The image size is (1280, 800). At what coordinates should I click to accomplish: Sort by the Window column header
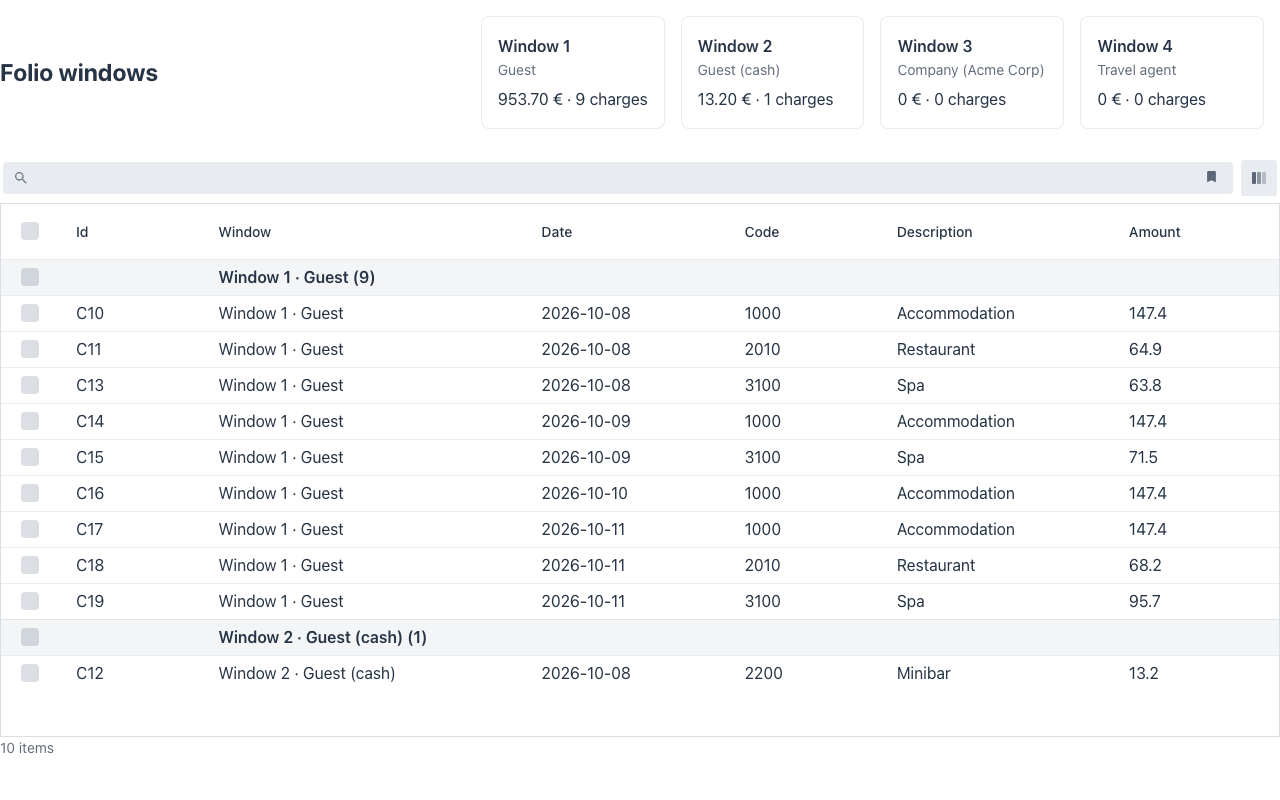pyautogui.click(x=245, y=232)
